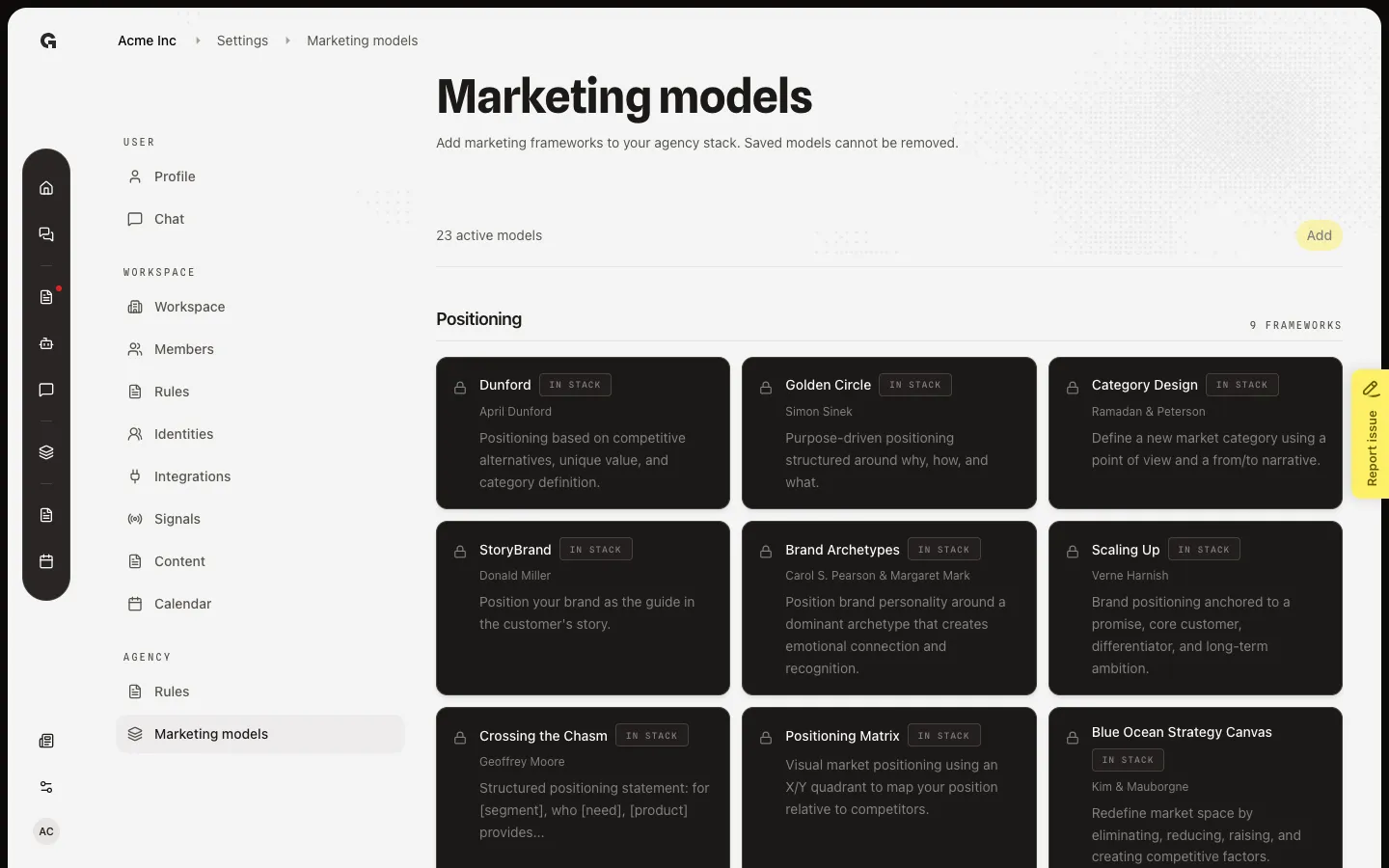Click author name Simon Sinek

pyautogui.click(x=819, y=412)
